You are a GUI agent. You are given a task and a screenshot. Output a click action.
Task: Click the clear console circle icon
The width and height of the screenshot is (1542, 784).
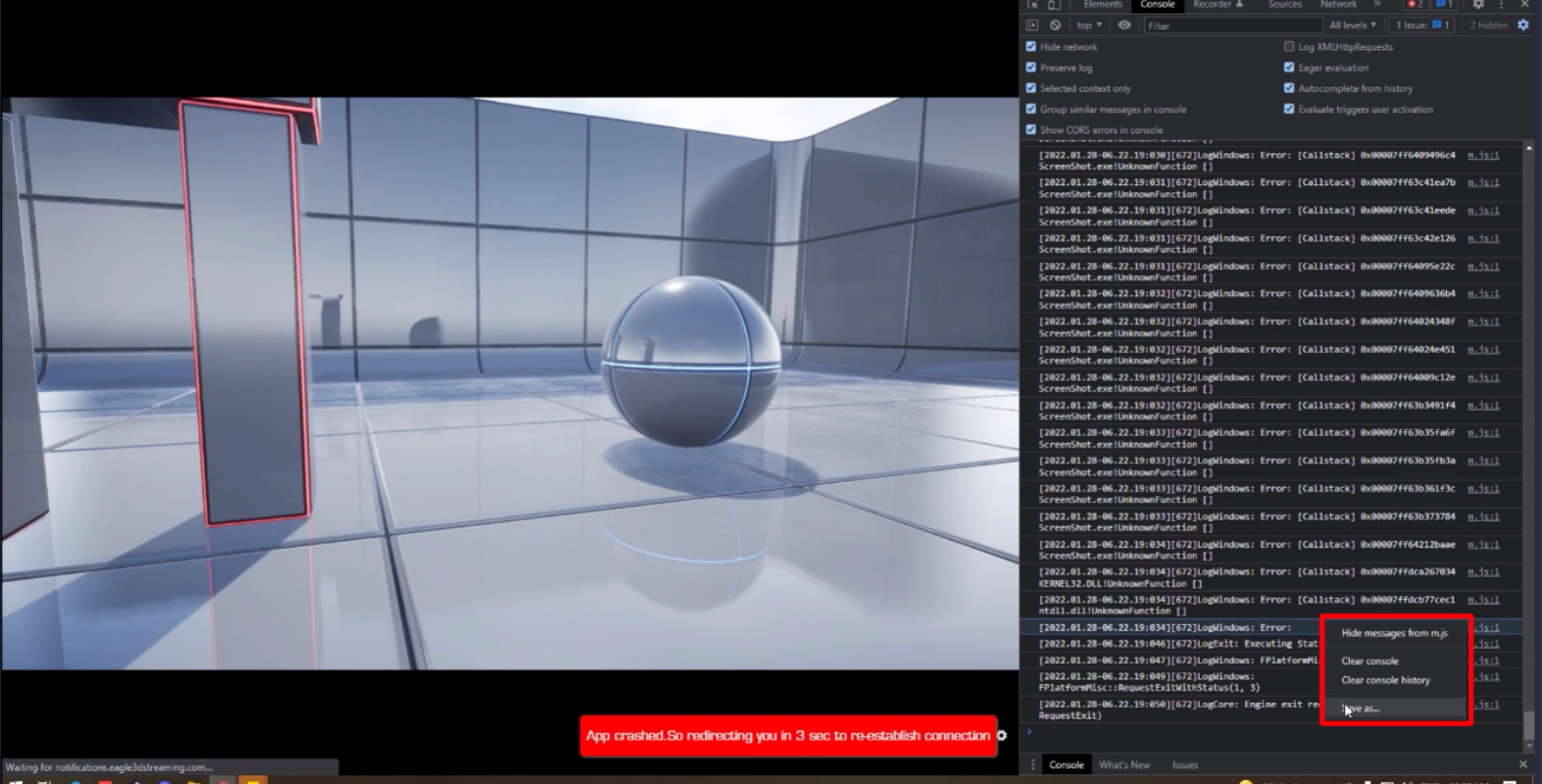[x=1055, y=25]
